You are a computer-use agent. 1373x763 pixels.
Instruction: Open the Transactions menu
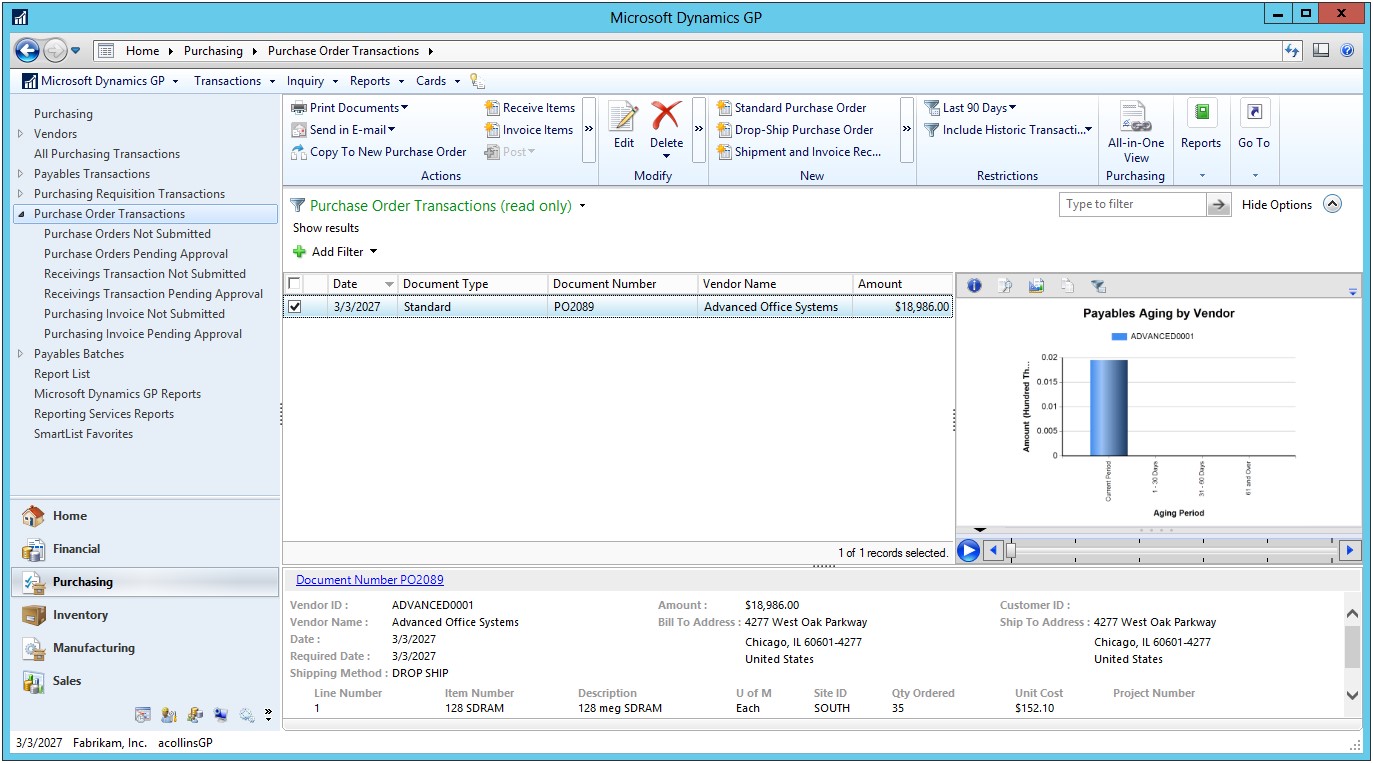tap(234, 81)
